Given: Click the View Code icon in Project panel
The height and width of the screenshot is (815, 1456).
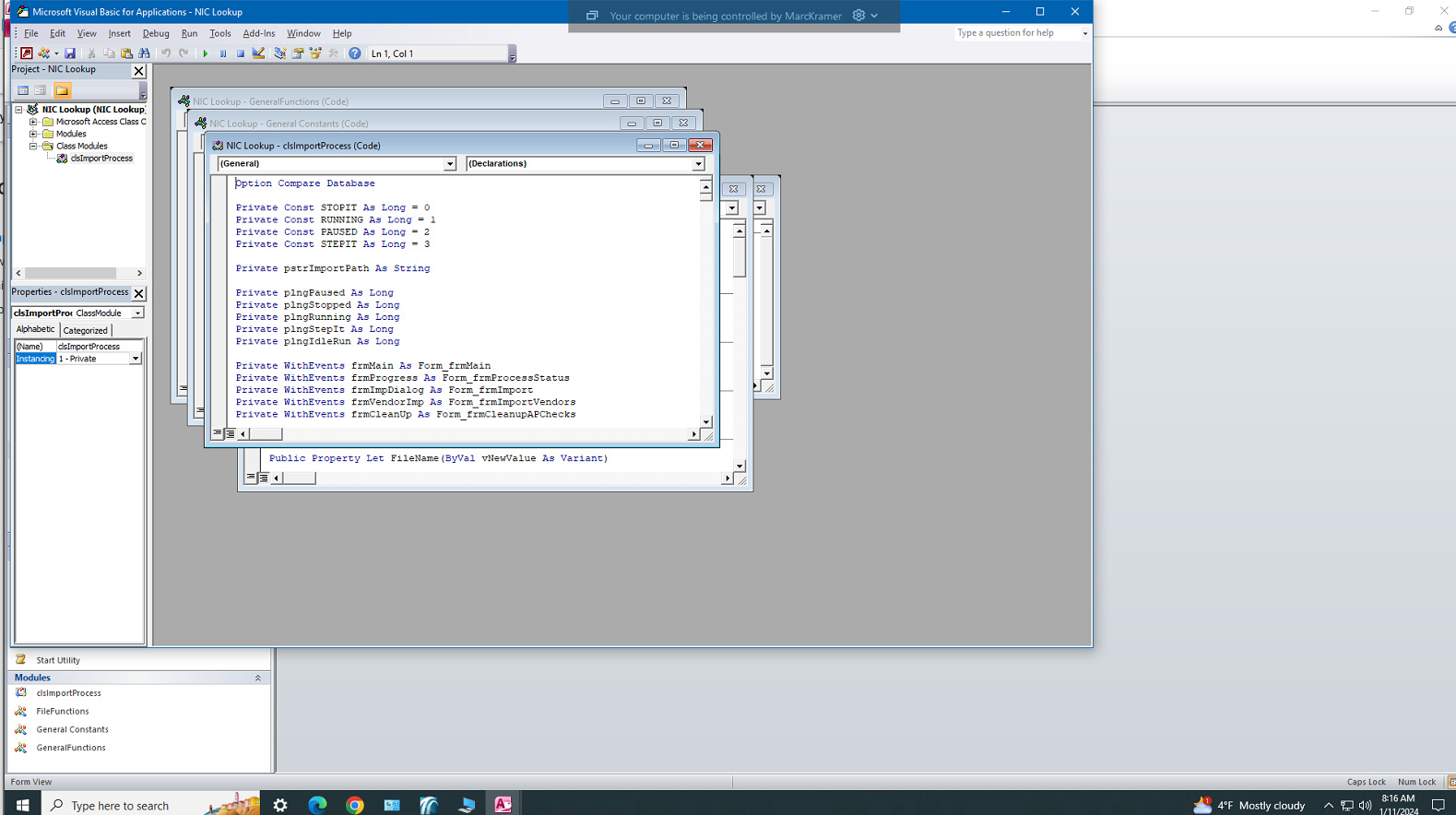Looking at the screenshot, I should click(23, 90).
